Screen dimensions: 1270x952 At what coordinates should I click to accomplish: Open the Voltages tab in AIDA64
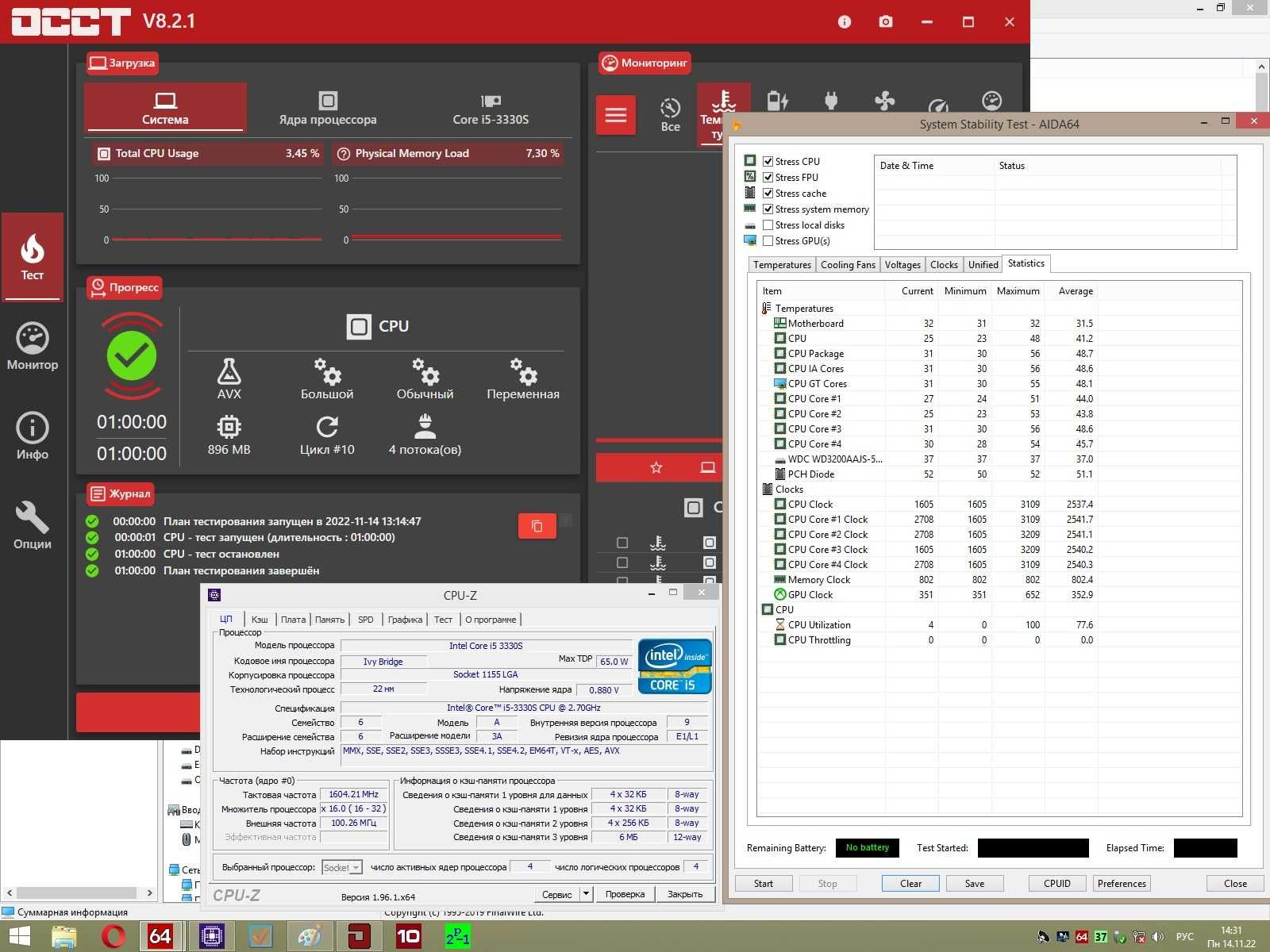(x=902, y=265)
